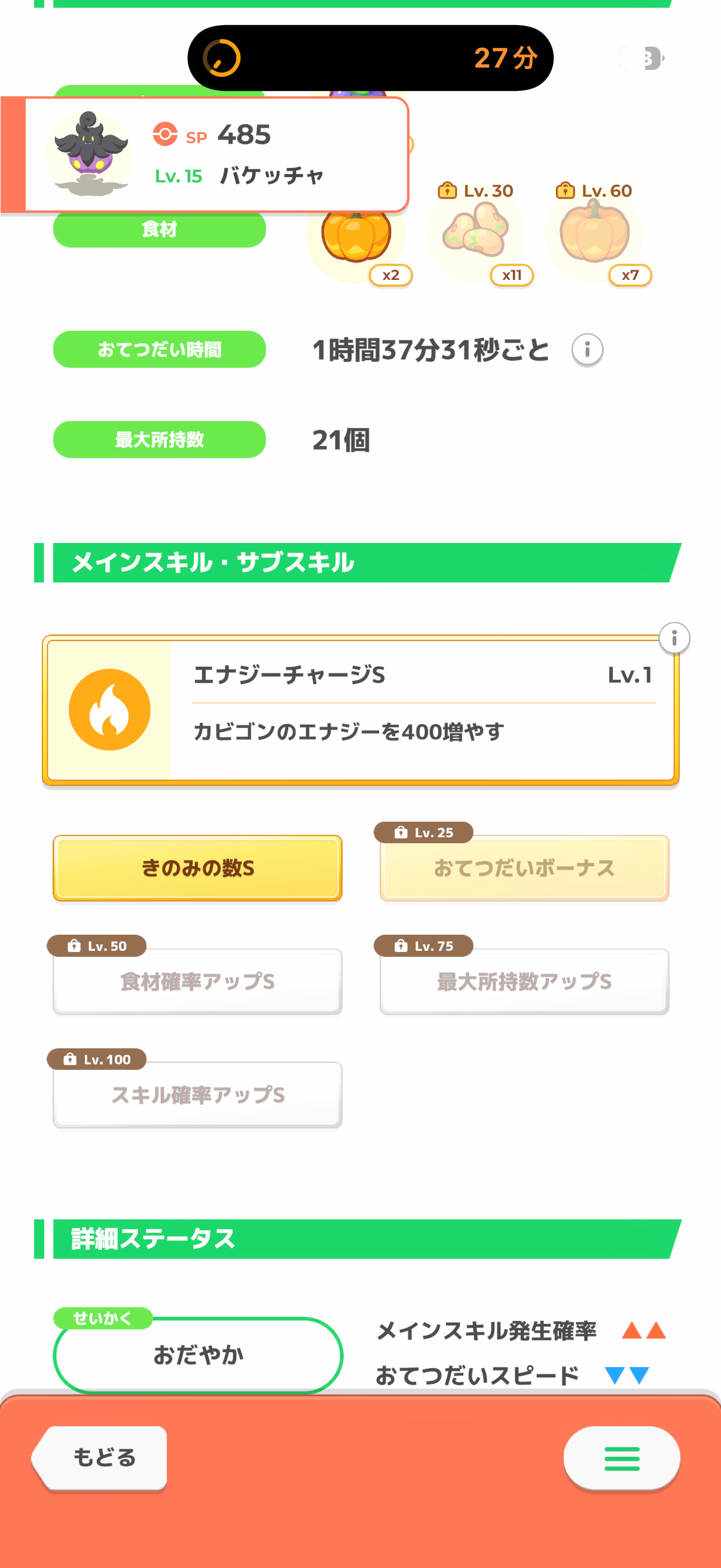
Task: Select the きのみの数S sub skill
Action: coord(198,867)
